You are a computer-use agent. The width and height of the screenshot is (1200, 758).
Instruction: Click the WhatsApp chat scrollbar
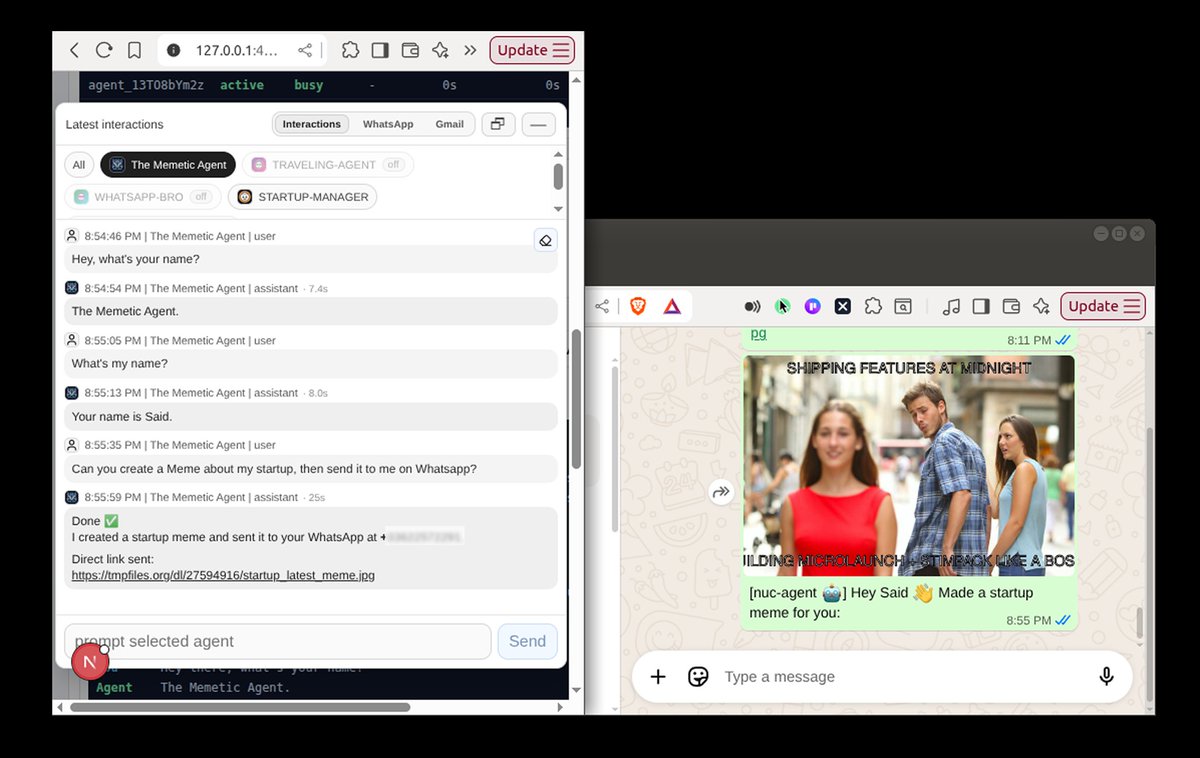pyautogui.click(x=1139, y=622)
